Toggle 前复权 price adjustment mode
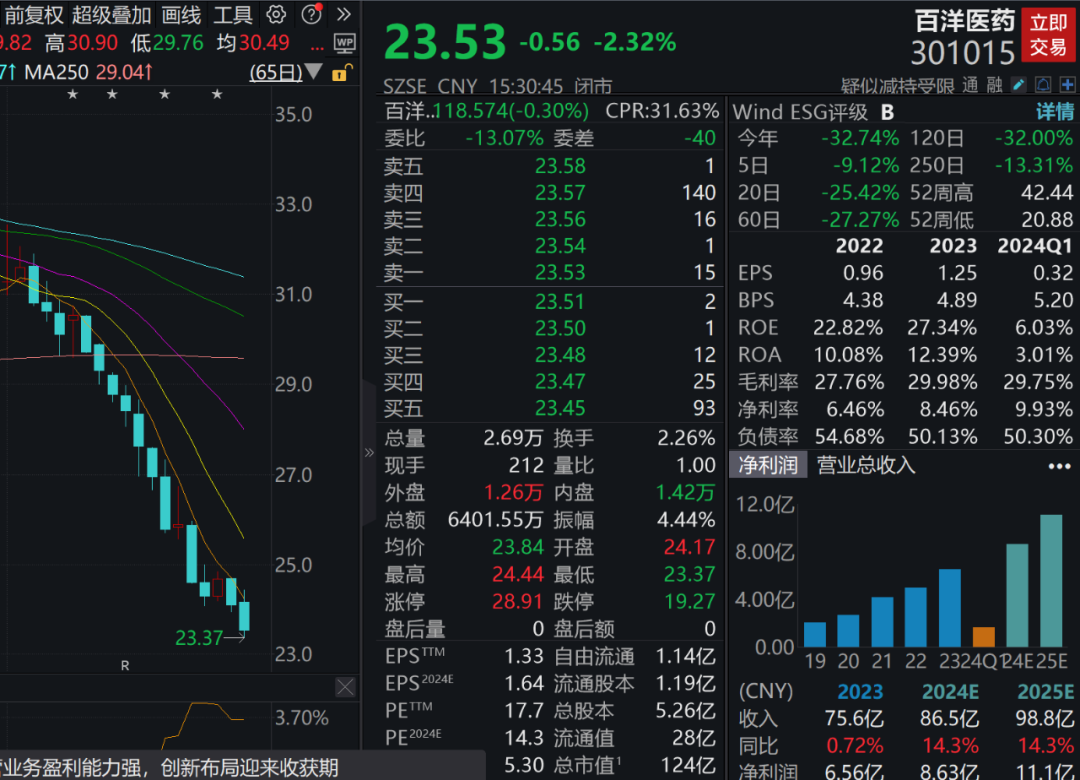 [36, 15]
